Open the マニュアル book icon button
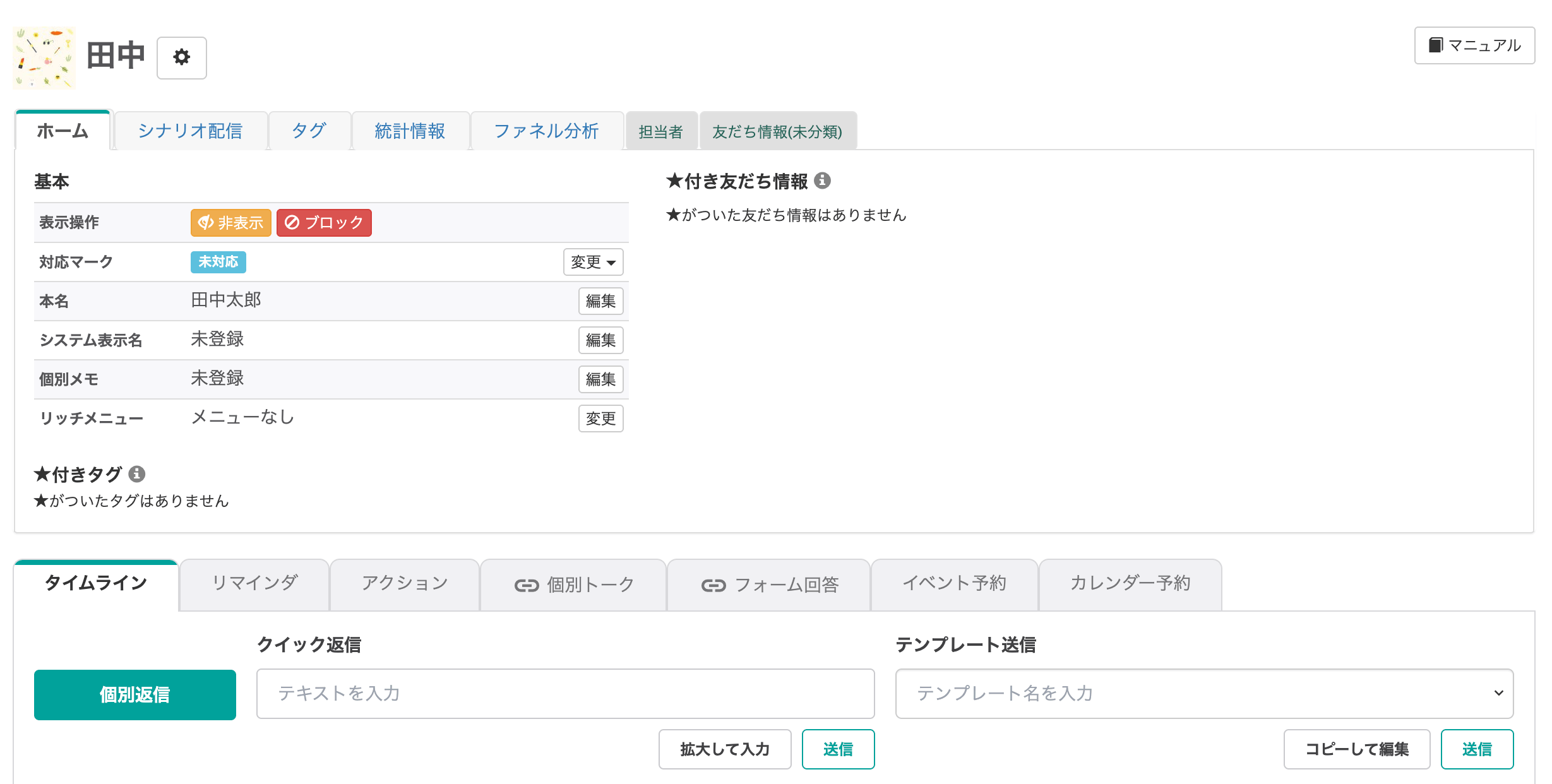 pos(1474,45)
